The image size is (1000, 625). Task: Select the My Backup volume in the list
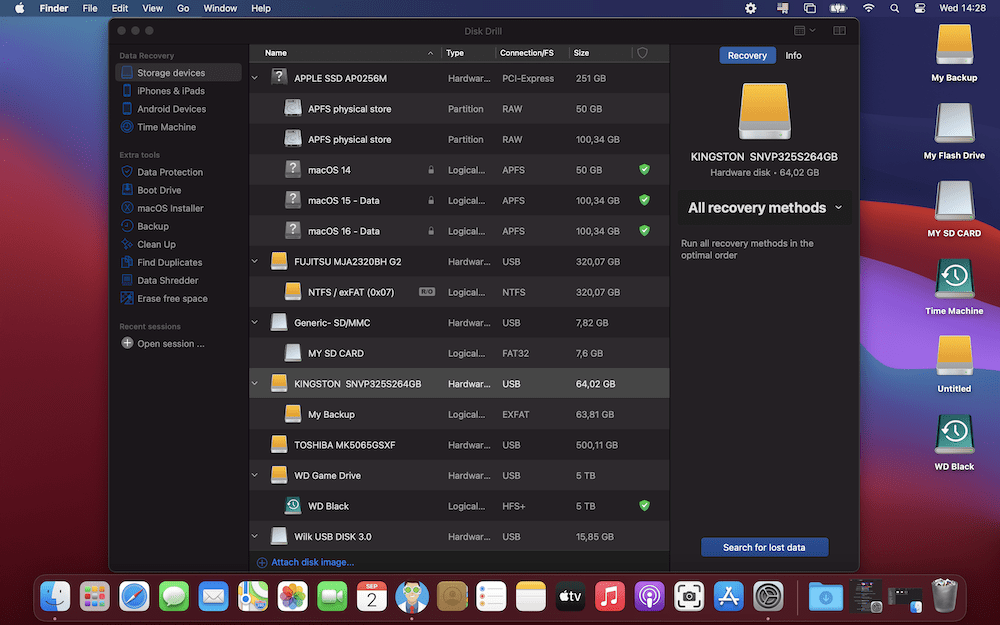[459, 415]
